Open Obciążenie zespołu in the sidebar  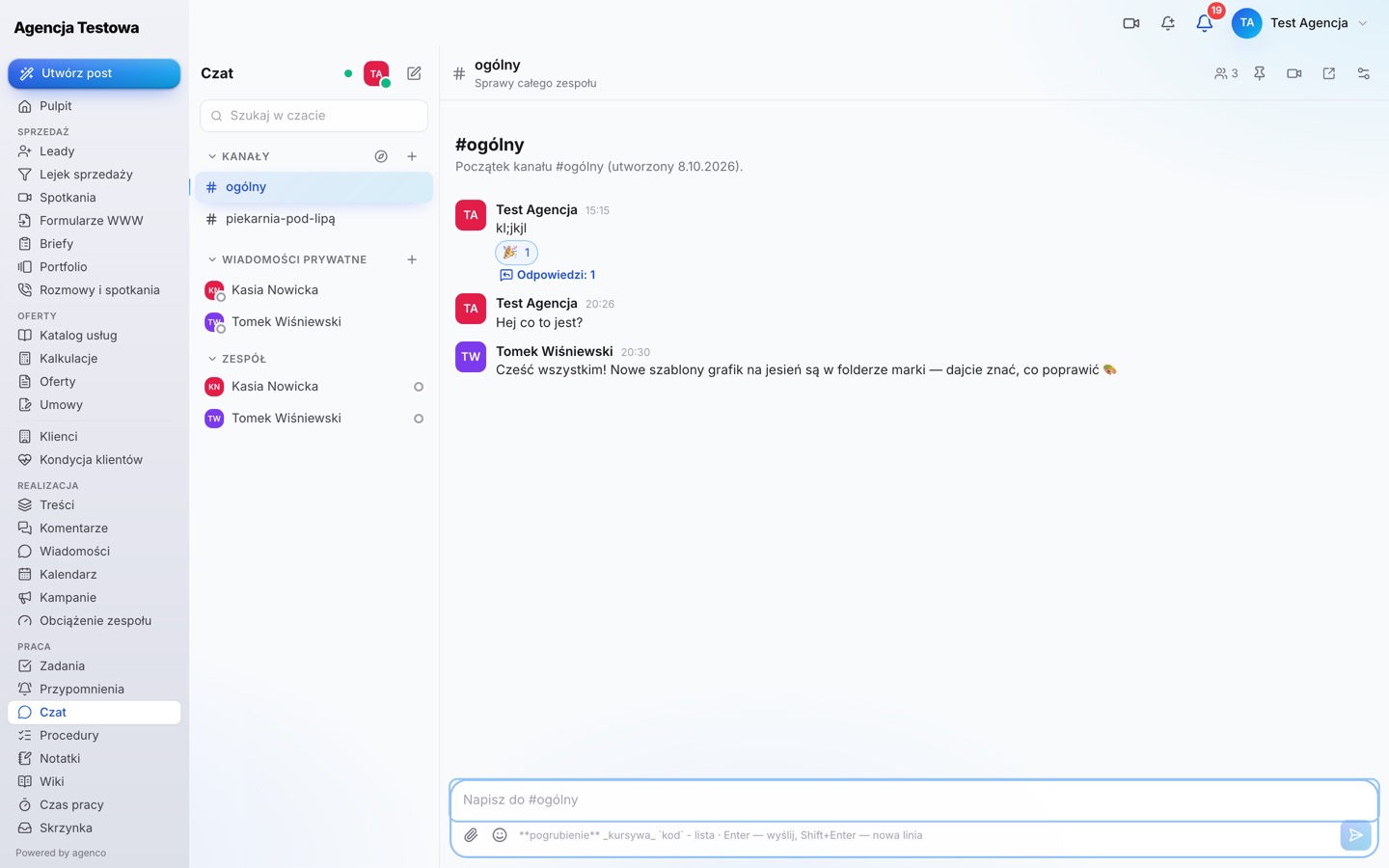click(95, 621)
